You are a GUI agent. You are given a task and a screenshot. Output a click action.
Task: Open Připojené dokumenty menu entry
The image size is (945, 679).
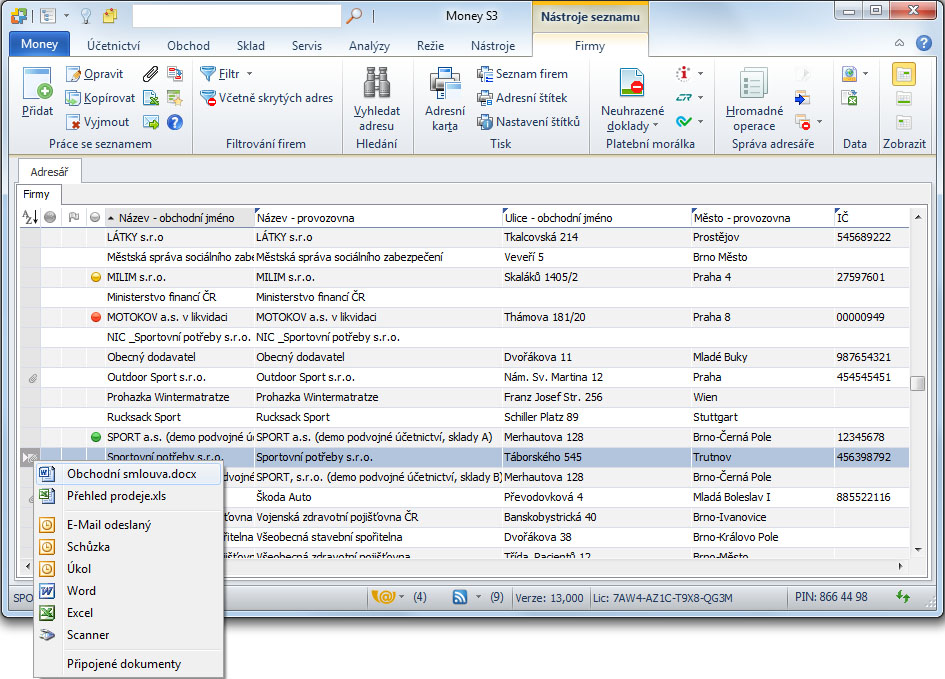128,663
